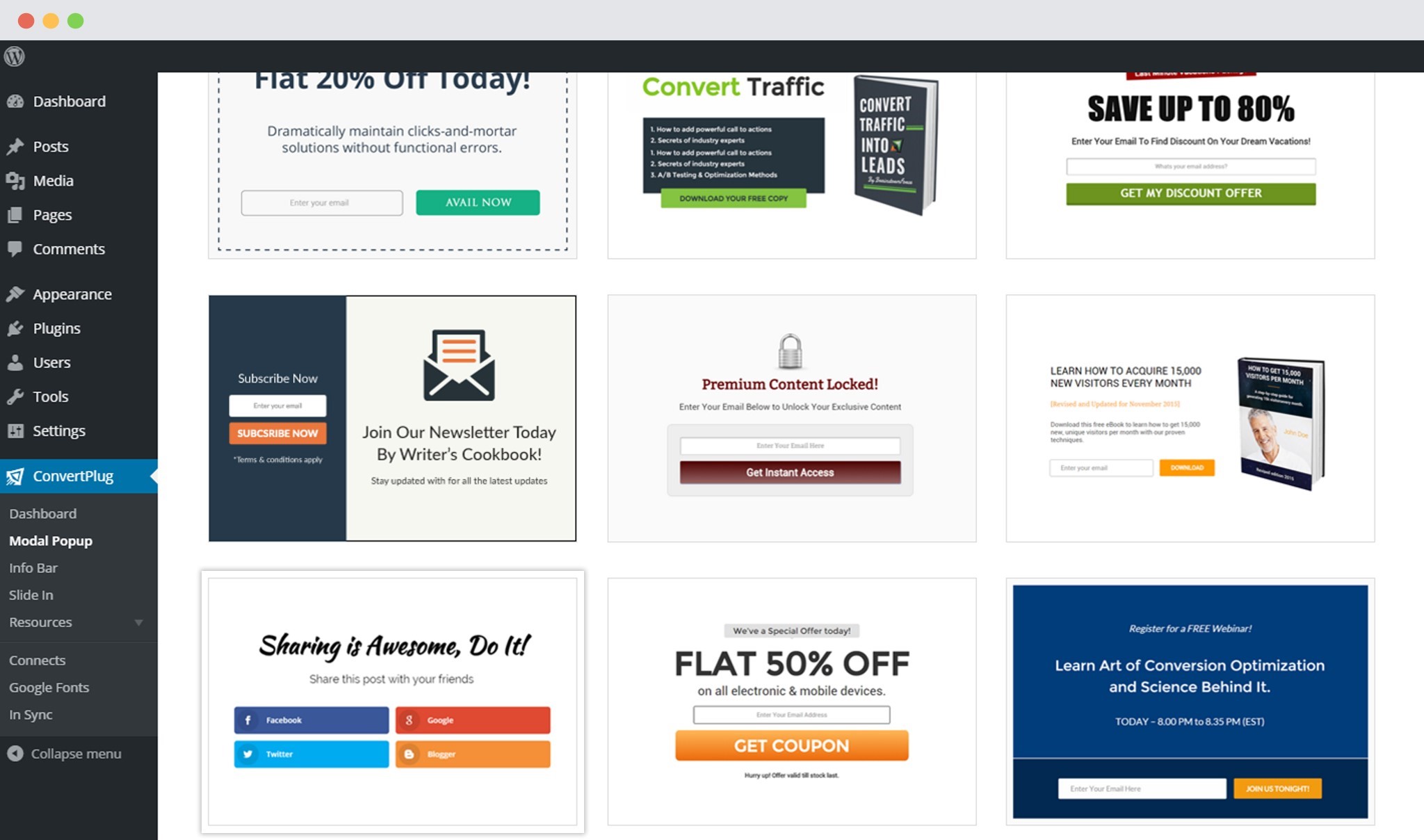The height and width of the screenshot is (840, 1424).
Task: Click the Settings icon in sidebar
Action: tap(16, 430)
